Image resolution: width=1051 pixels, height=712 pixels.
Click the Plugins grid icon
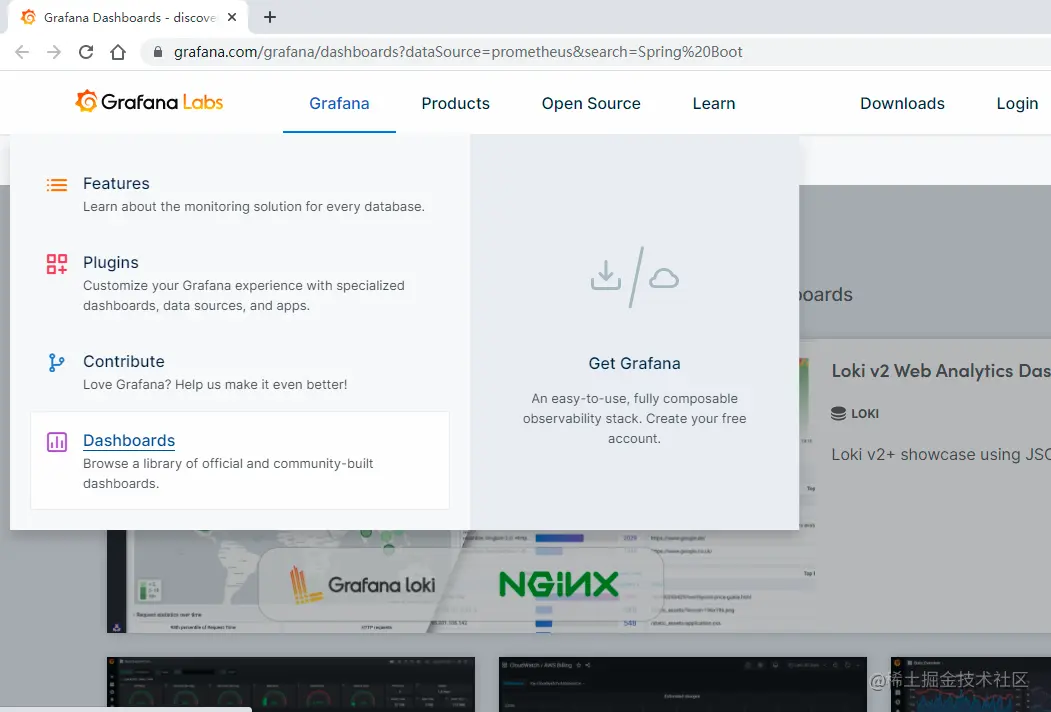(x=57, y=261)
